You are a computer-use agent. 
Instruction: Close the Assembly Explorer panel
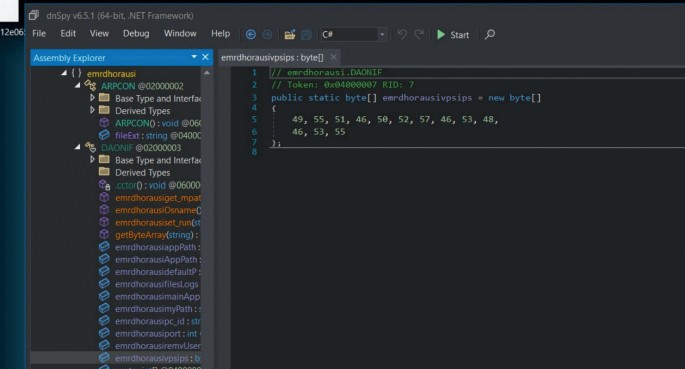(205, 57)
